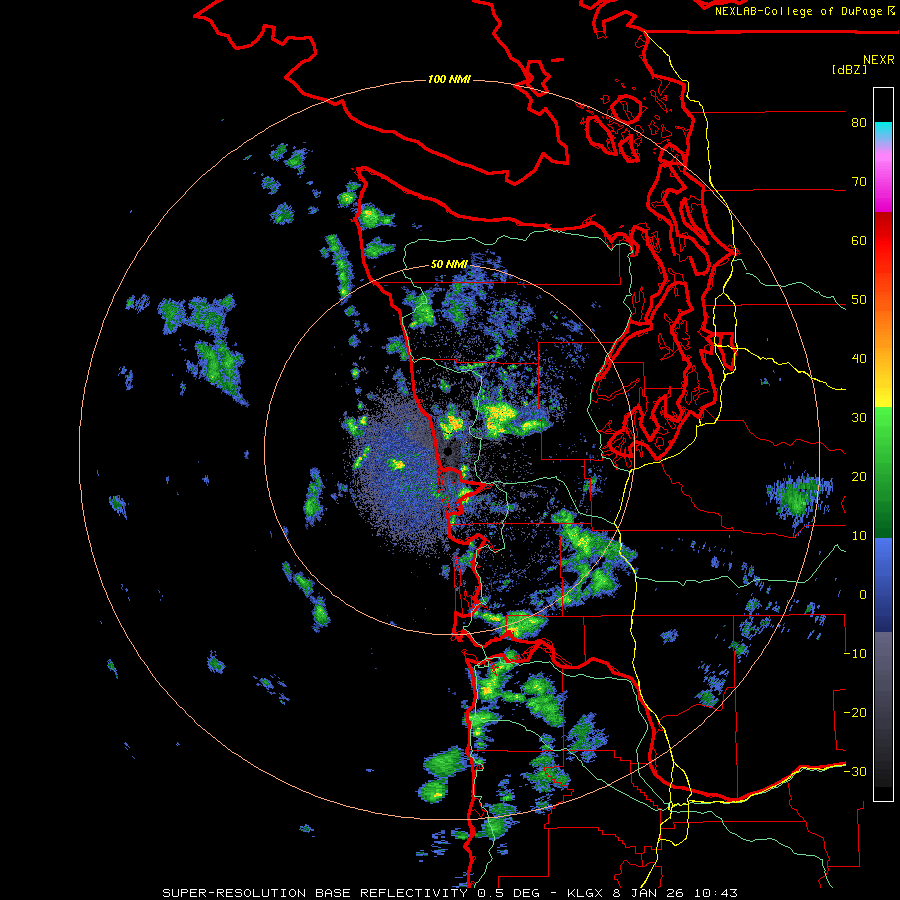
Task: Click the black radar site dot at ring center
Action: click(448, 452)
